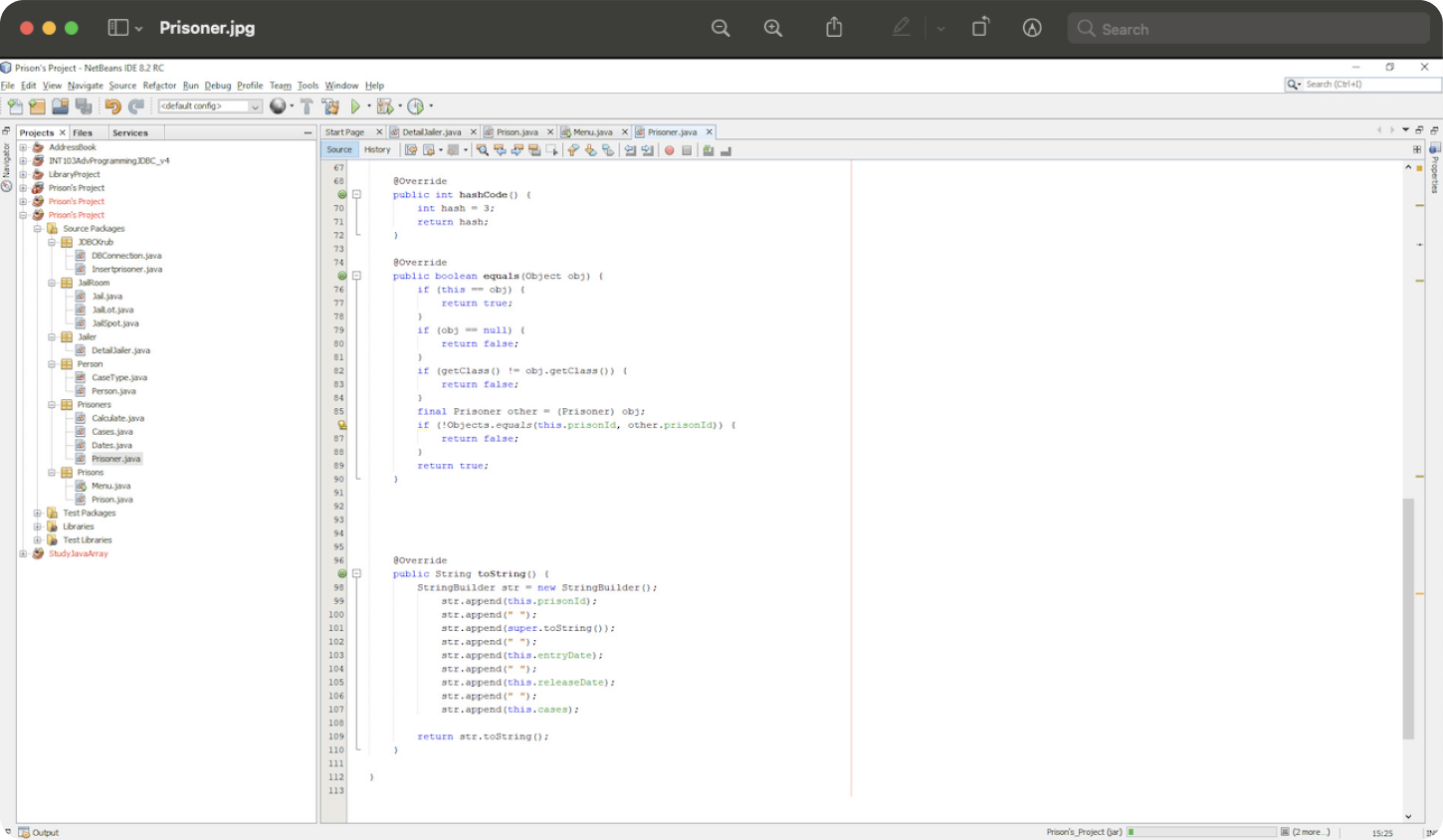The height and width of the screenshot is (840, 1443).
Task: Click the Previous Bookmark icon
Action: point(572,150)
